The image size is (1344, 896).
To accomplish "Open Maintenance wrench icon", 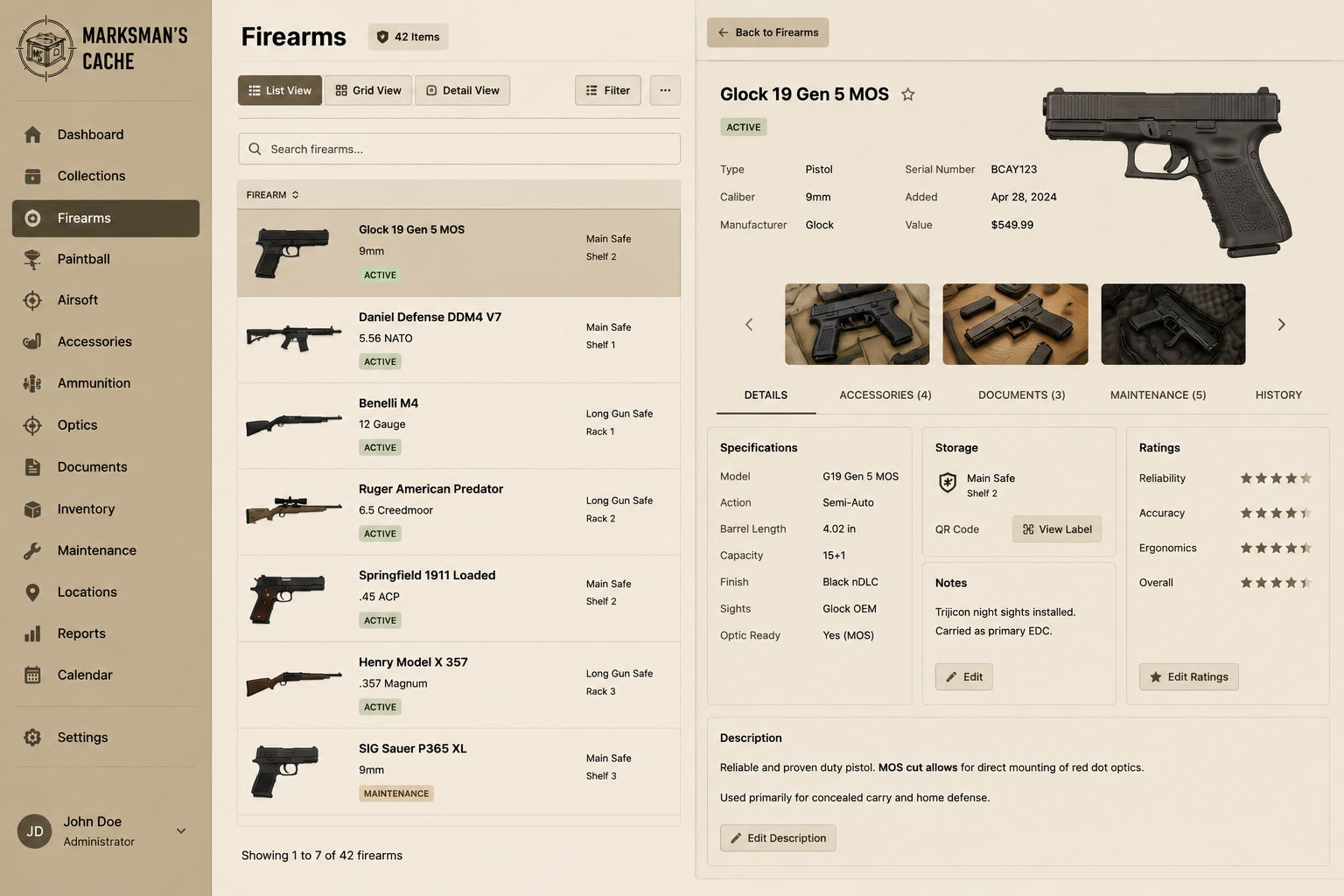I will (x=32, y=550).
